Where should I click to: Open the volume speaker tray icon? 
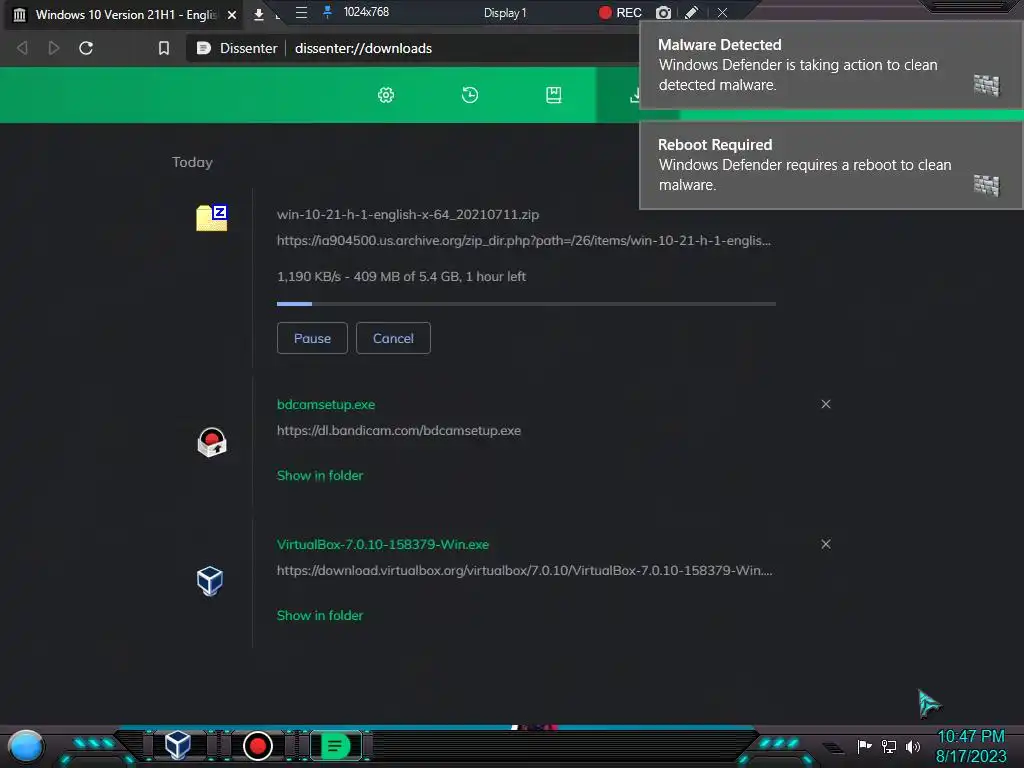pos(912,746)
